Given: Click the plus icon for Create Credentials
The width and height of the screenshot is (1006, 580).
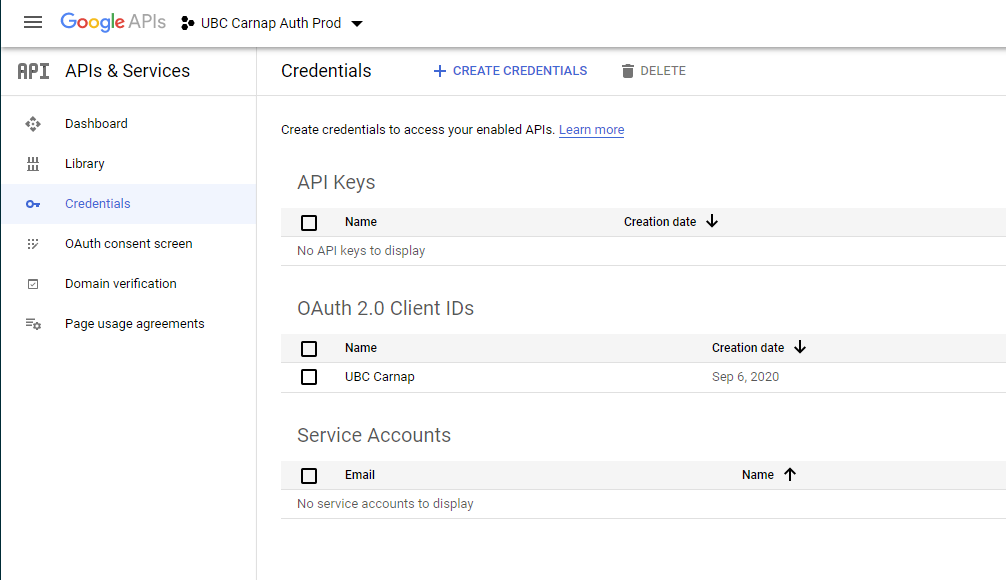Looking at the screenshot, I should [x=439, y=71].
